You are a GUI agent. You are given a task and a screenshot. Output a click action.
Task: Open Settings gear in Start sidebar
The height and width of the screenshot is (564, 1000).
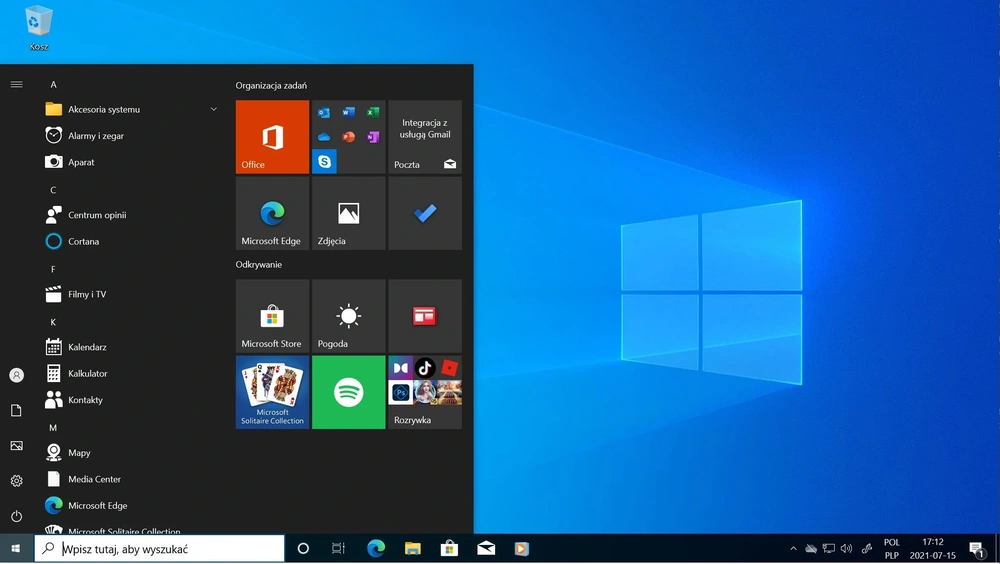tap(17, 481)
